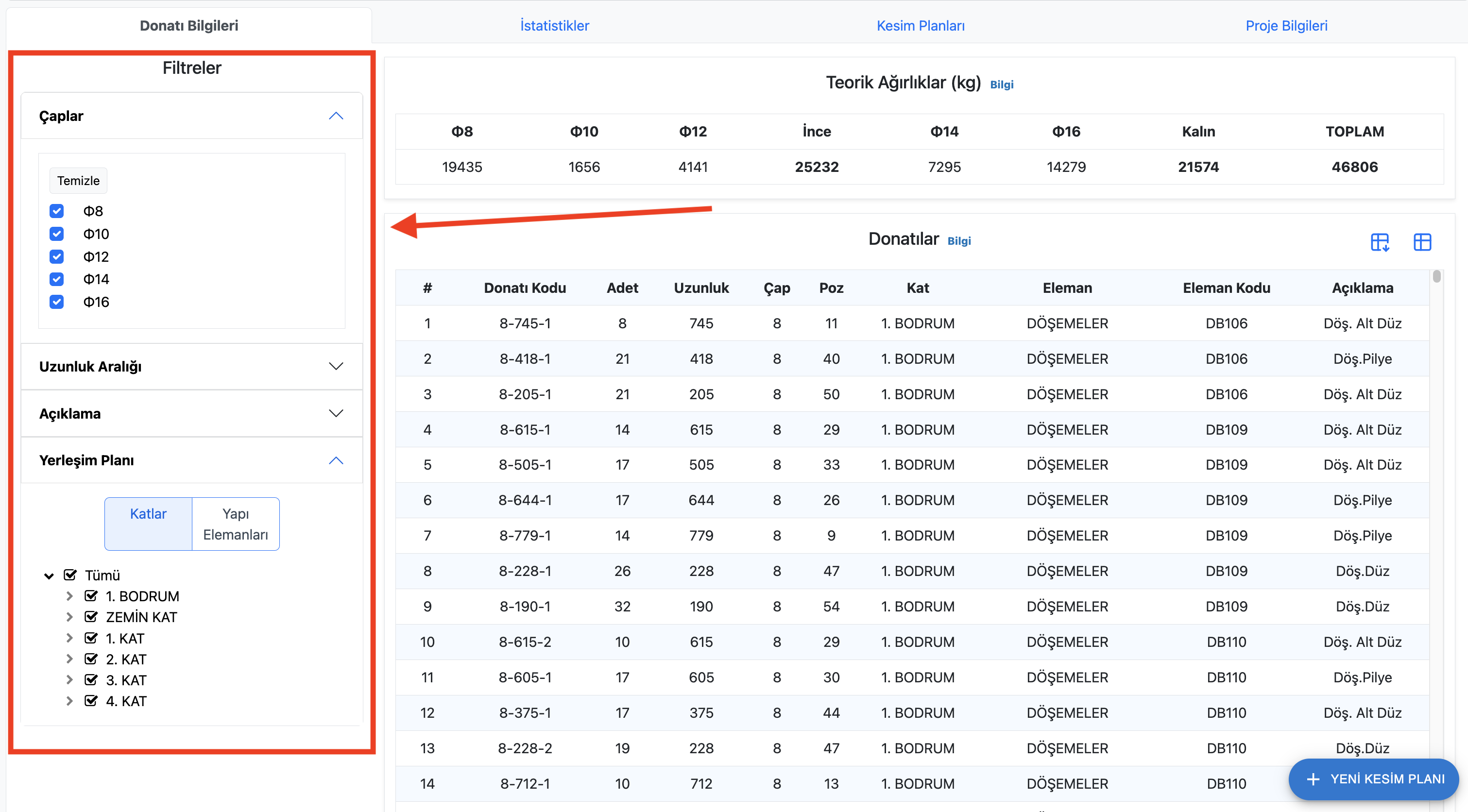Click the table export download icon
Image resolution: width=1468 pixels, height=812 pixels.
tap(1380, 242)
